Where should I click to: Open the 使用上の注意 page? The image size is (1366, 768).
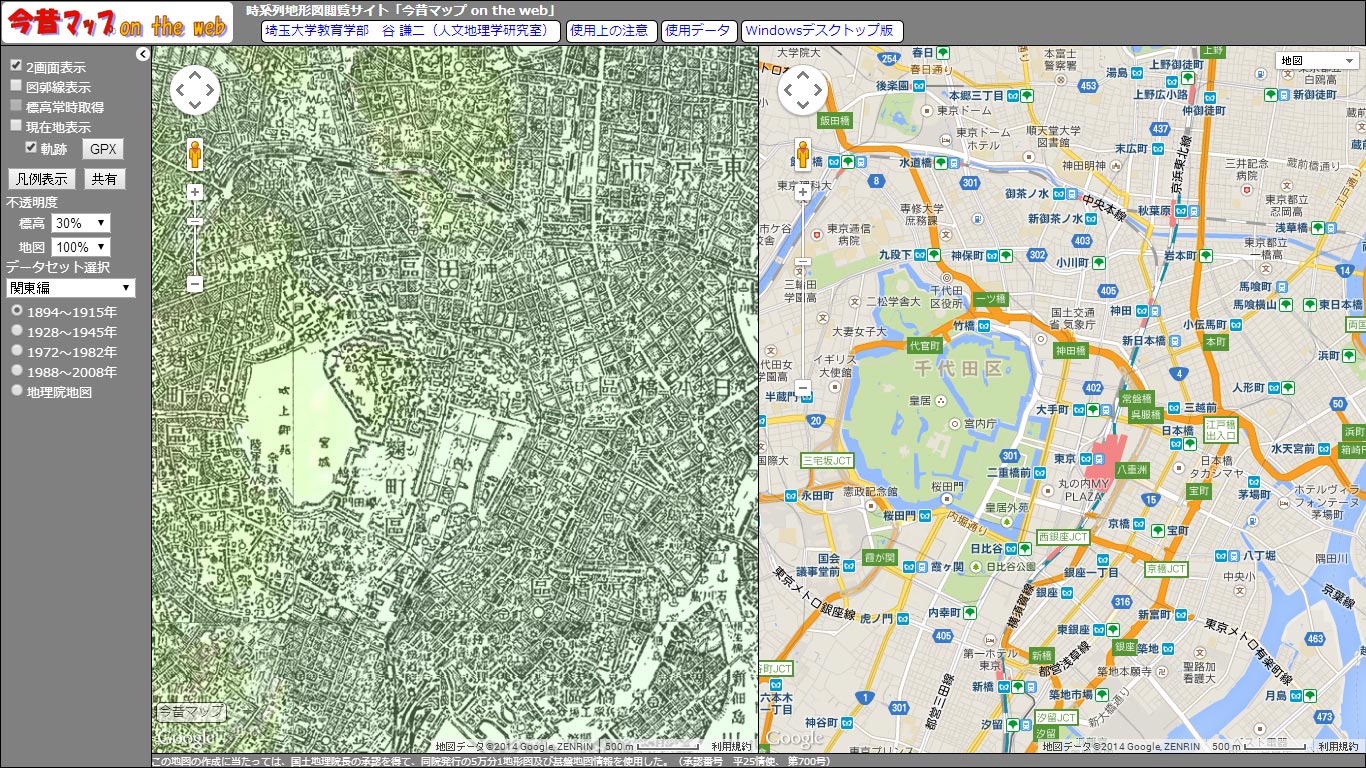611,31
